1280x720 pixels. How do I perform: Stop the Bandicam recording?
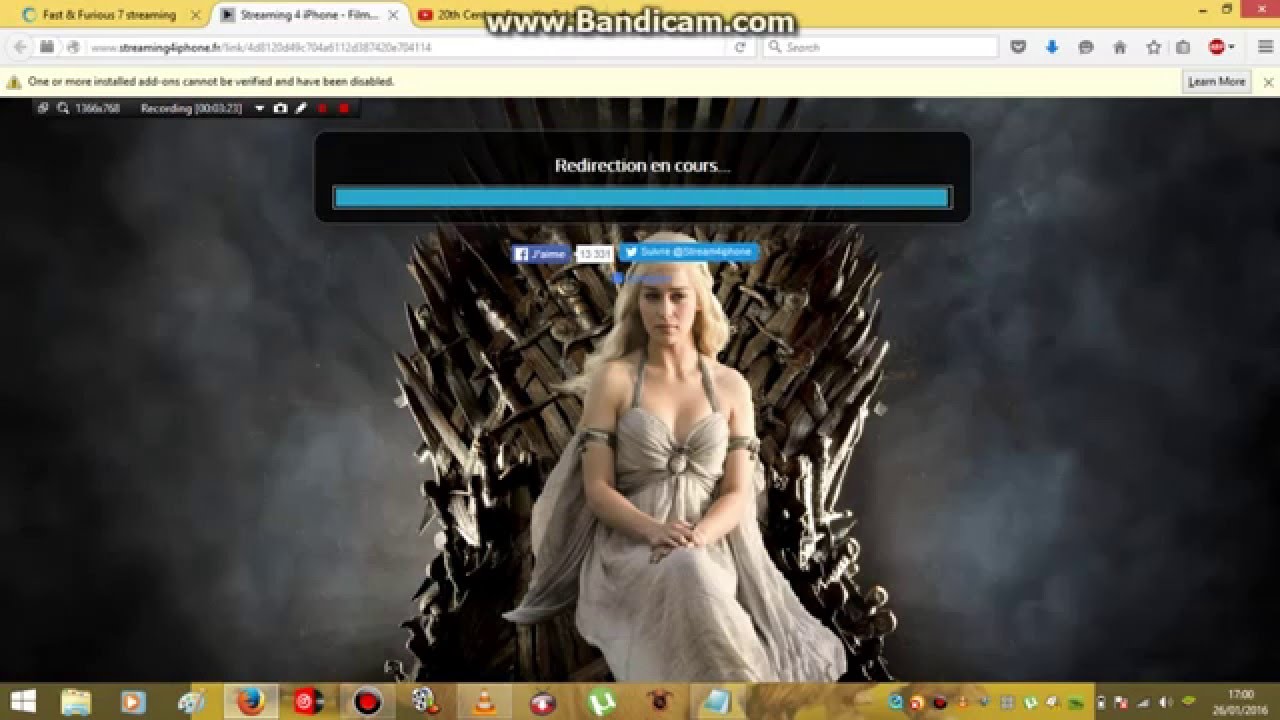[x=343, y=108]
